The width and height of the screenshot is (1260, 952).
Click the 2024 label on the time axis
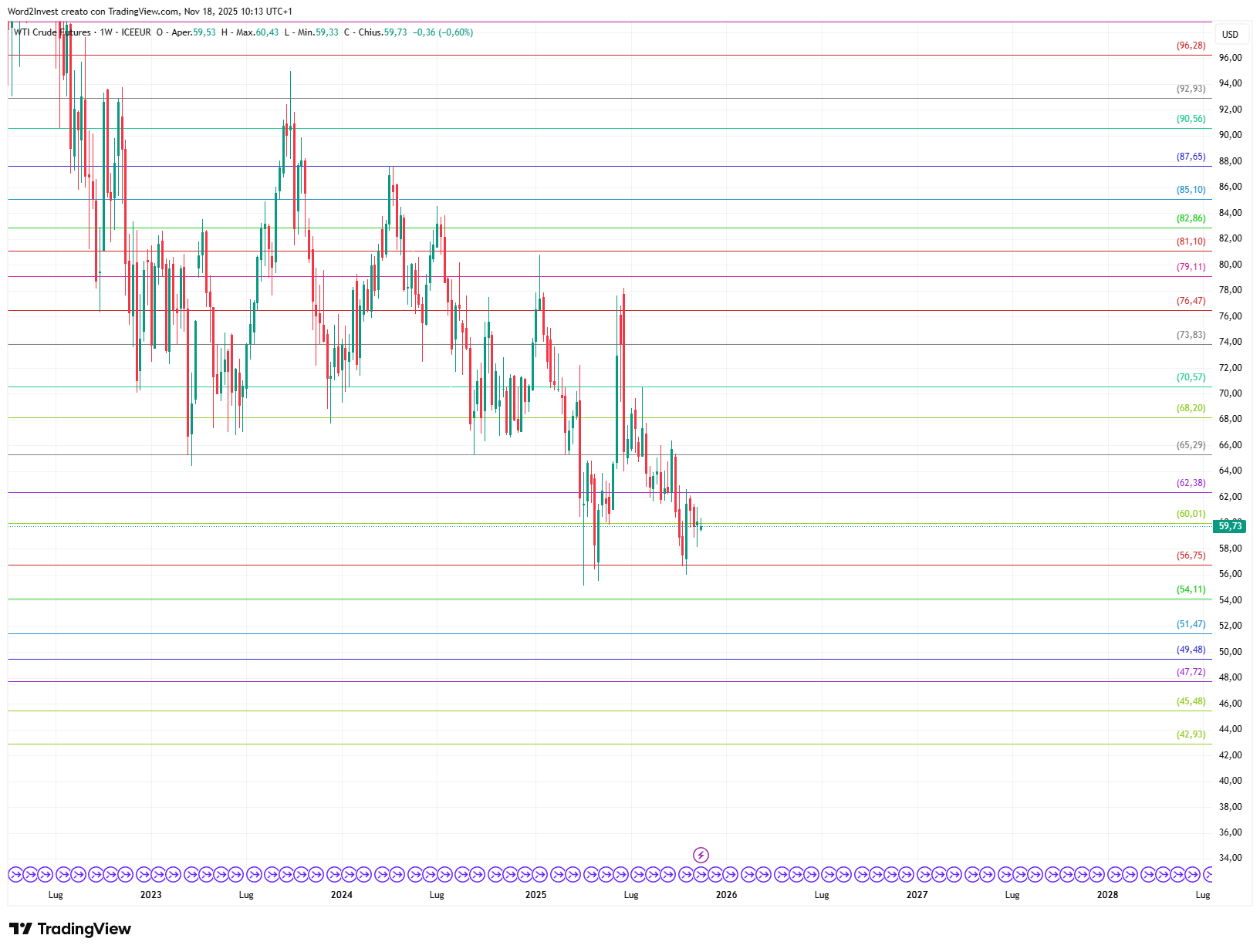pyautogui.click(x=342, y=895)
